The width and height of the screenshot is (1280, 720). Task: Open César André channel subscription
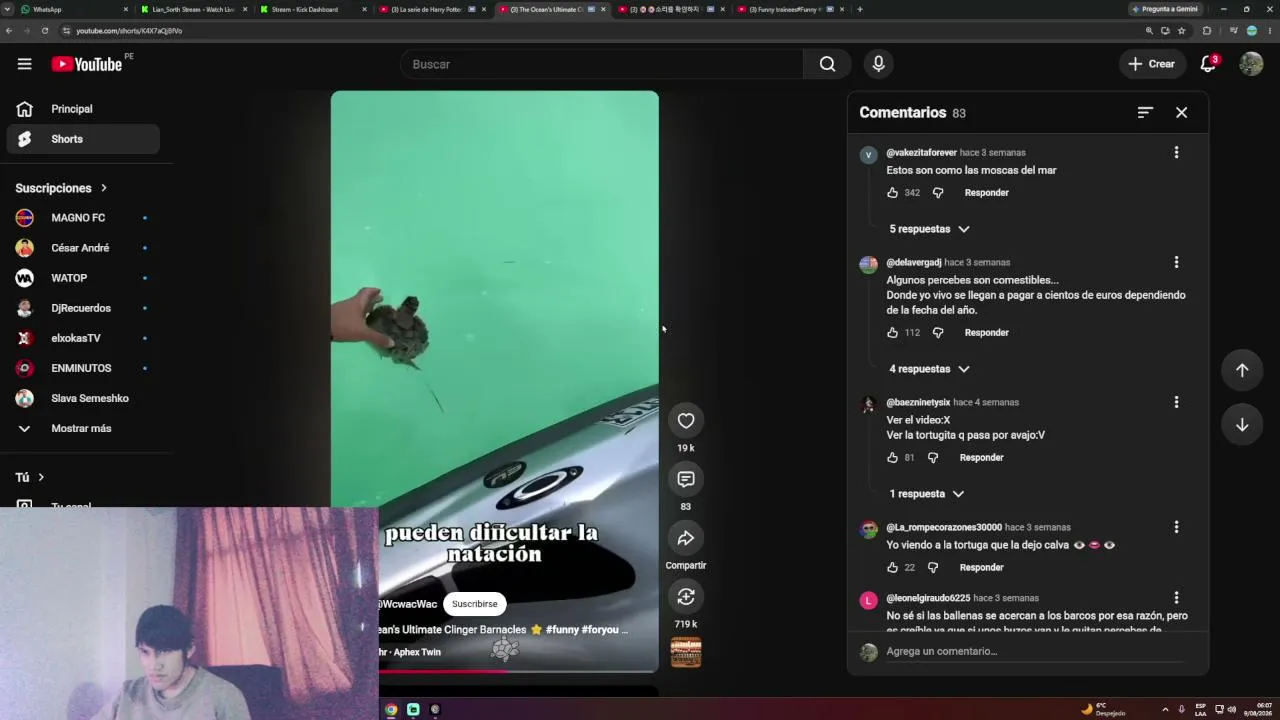[x=82, y=248]
